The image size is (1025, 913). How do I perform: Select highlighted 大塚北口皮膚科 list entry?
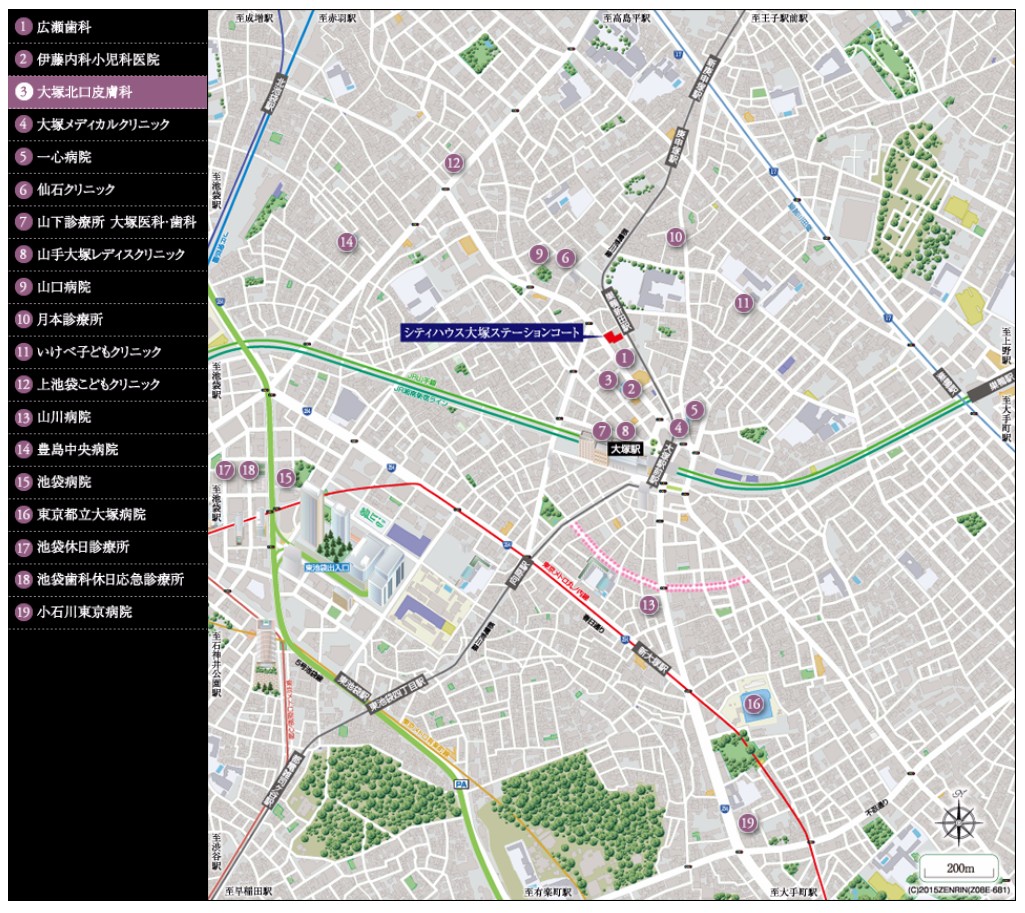108,92
